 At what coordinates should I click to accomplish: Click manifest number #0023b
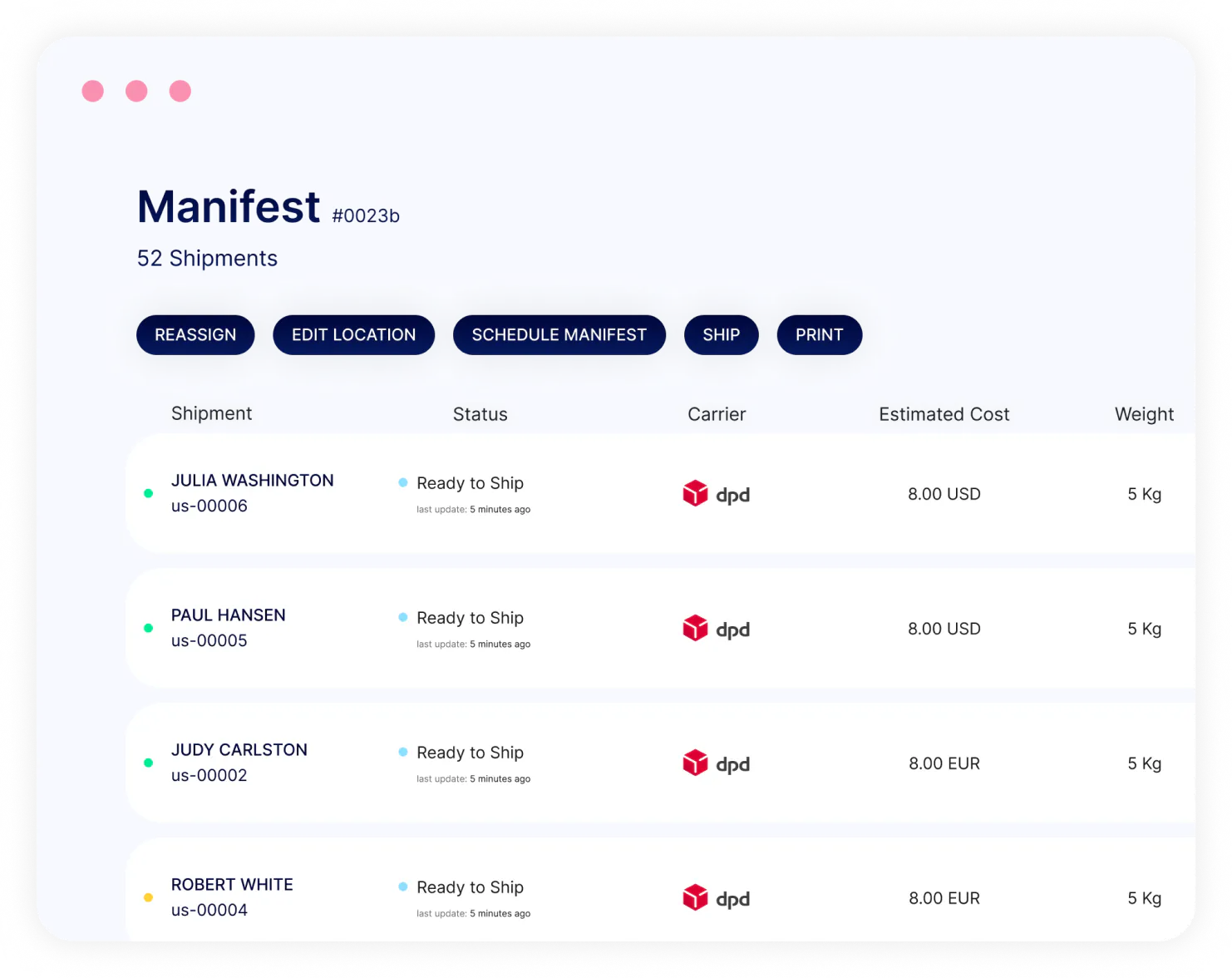pos(366,215)
